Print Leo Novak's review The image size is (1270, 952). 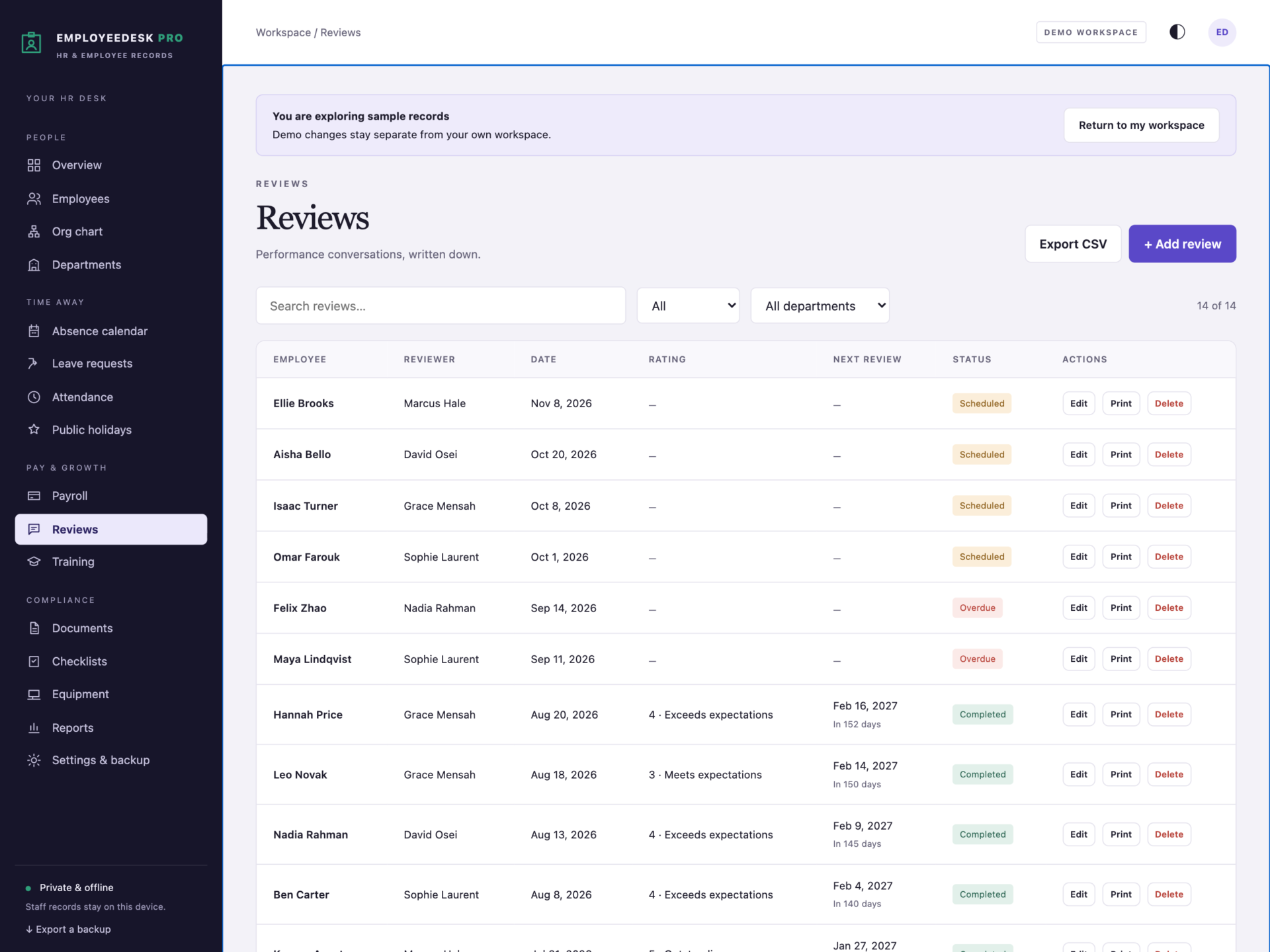(1121, 774)
